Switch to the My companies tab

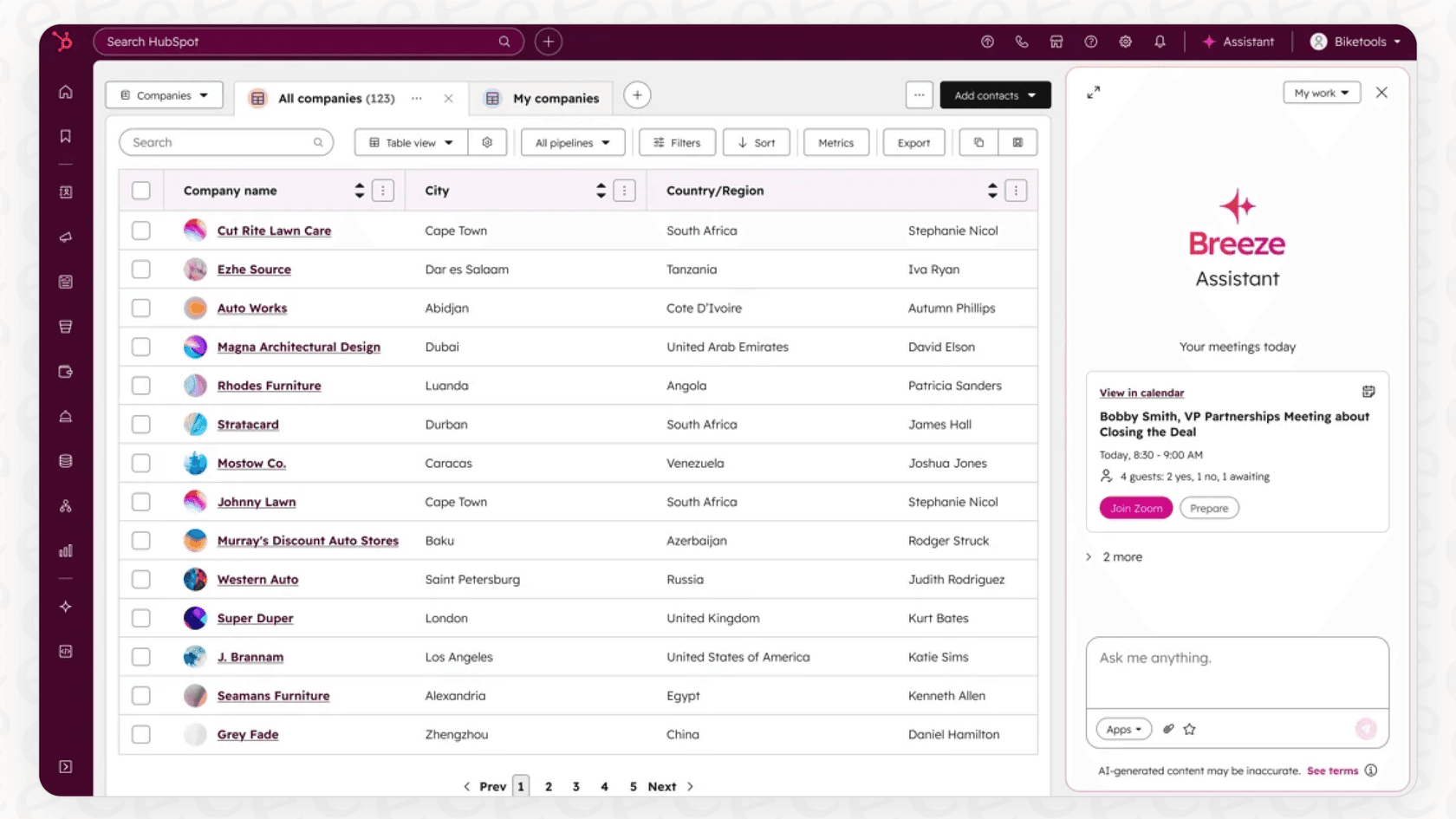543,98
